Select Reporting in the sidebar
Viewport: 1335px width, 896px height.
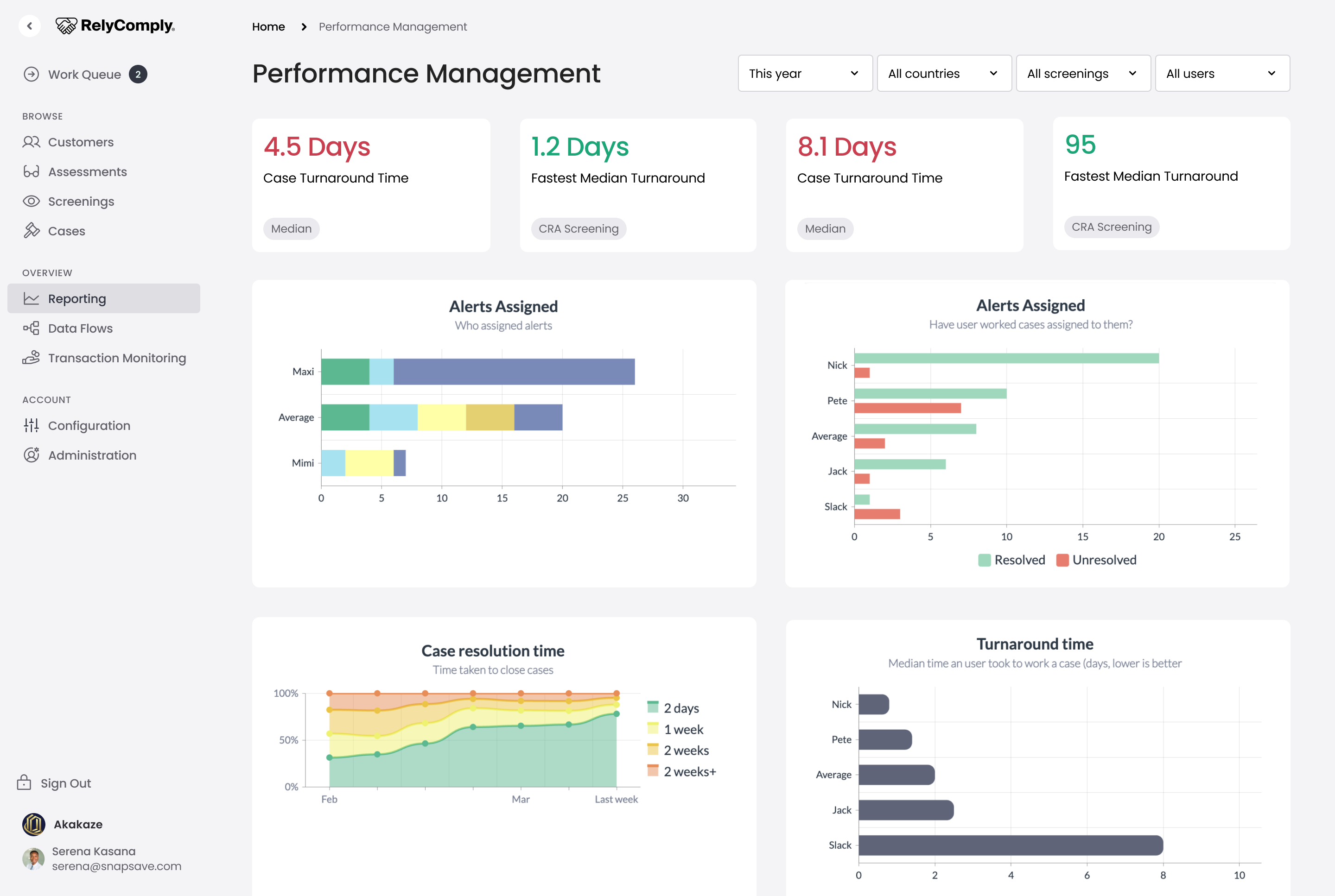coord(77,298)
